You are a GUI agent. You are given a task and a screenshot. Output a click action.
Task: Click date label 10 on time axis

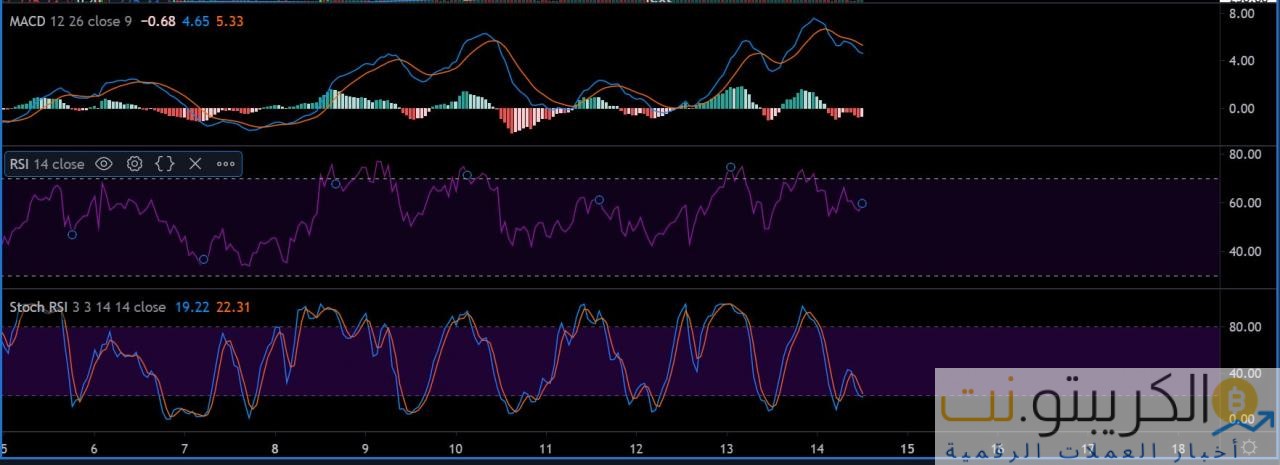click(x=455, y=449)
